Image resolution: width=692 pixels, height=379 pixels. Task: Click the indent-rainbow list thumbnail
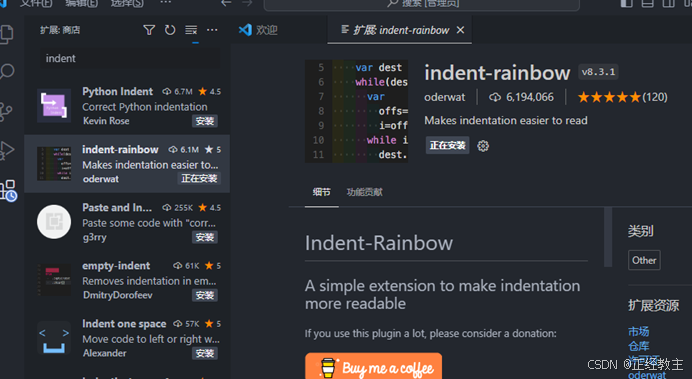(x=54, y=164)
